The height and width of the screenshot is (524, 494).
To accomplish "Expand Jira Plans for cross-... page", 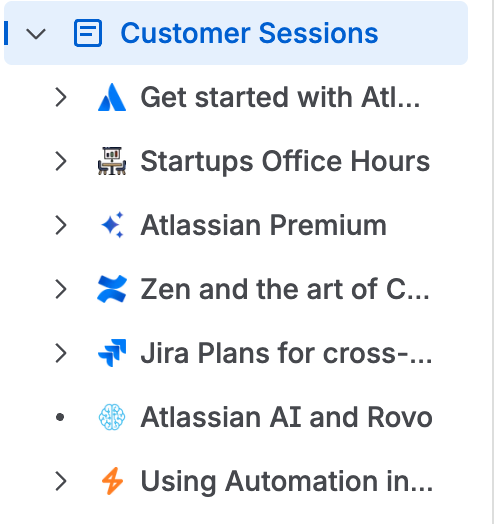I will 61,353.
